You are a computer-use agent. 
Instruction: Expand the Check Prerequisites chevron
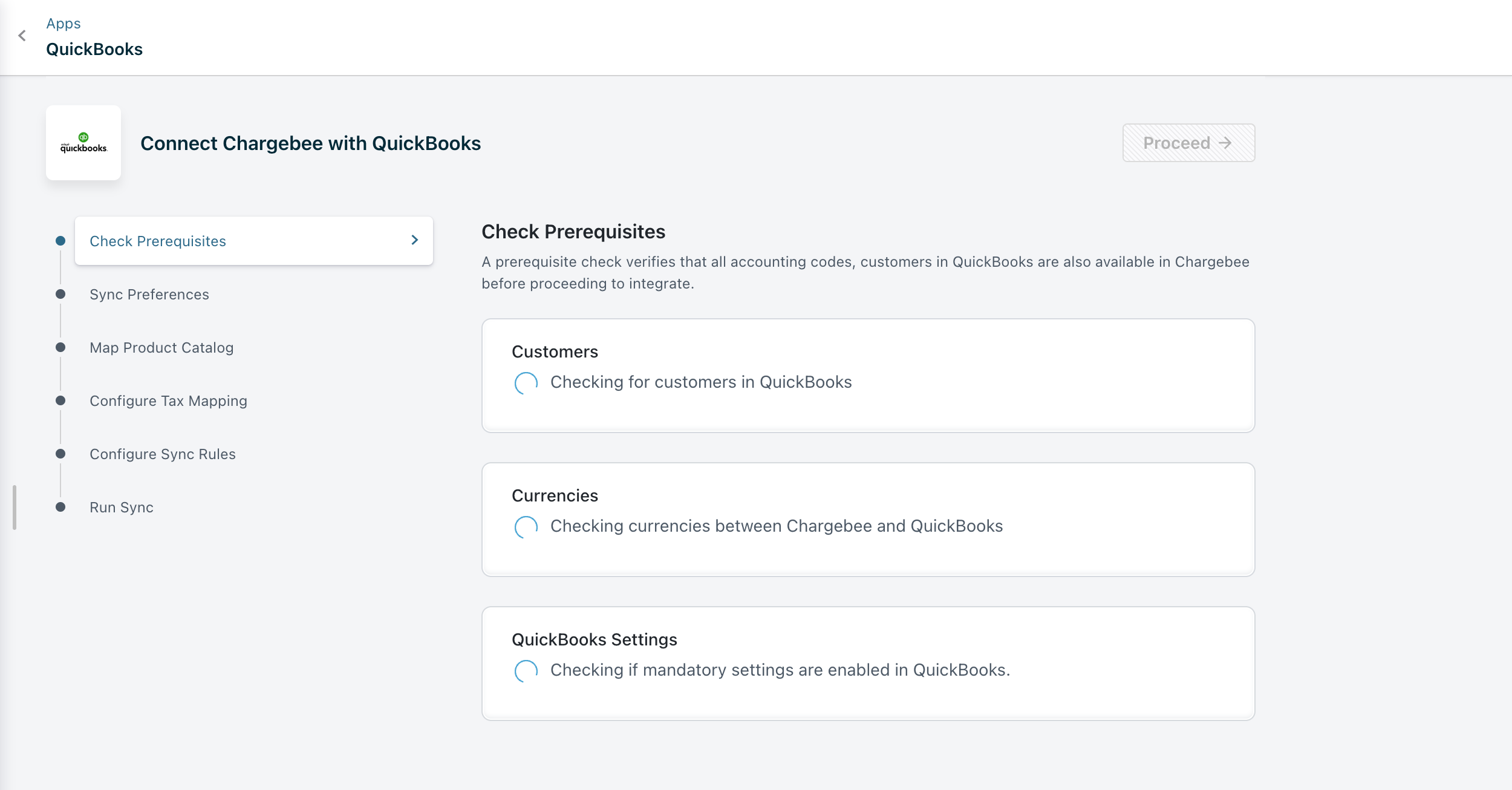tap(415, 240)
